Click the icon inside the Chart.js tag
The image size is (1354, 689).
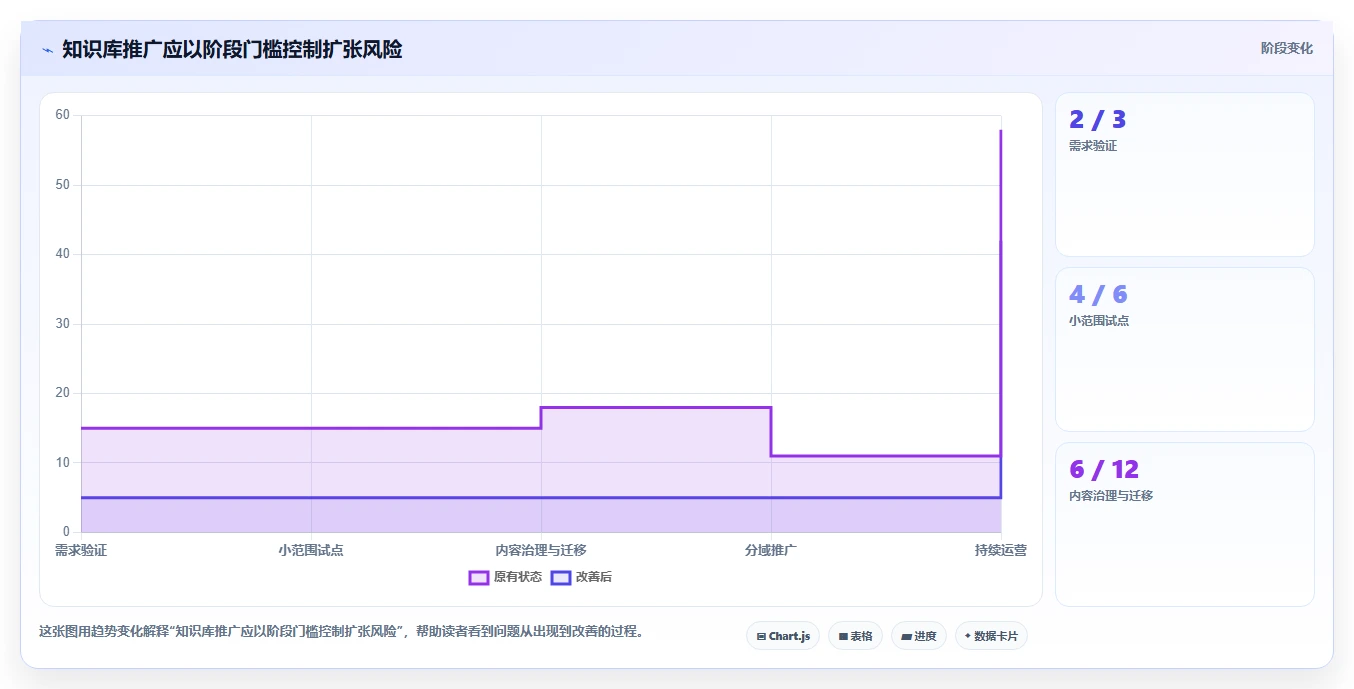(x=761, y=636)
